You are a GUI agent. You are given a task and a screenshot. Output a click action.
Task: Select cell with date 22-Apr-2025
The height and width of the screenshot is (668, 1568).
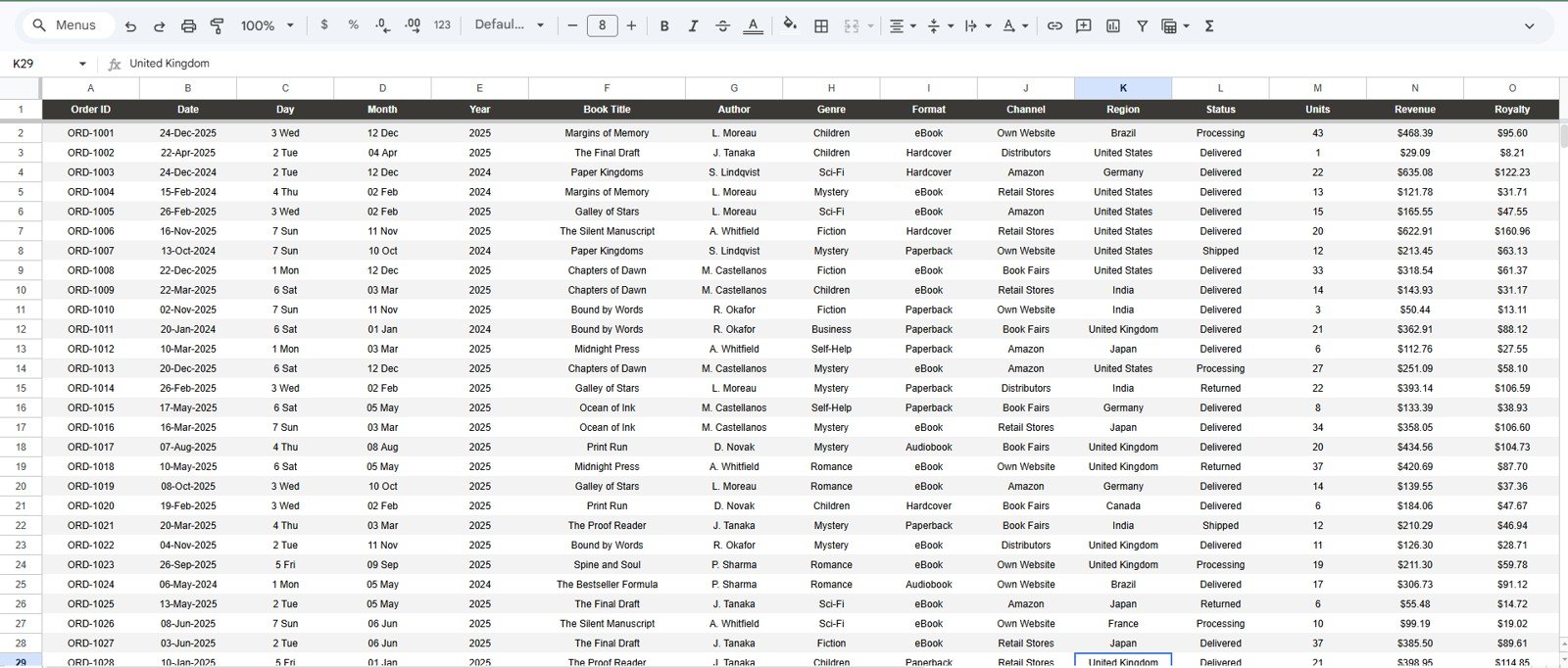188,153
